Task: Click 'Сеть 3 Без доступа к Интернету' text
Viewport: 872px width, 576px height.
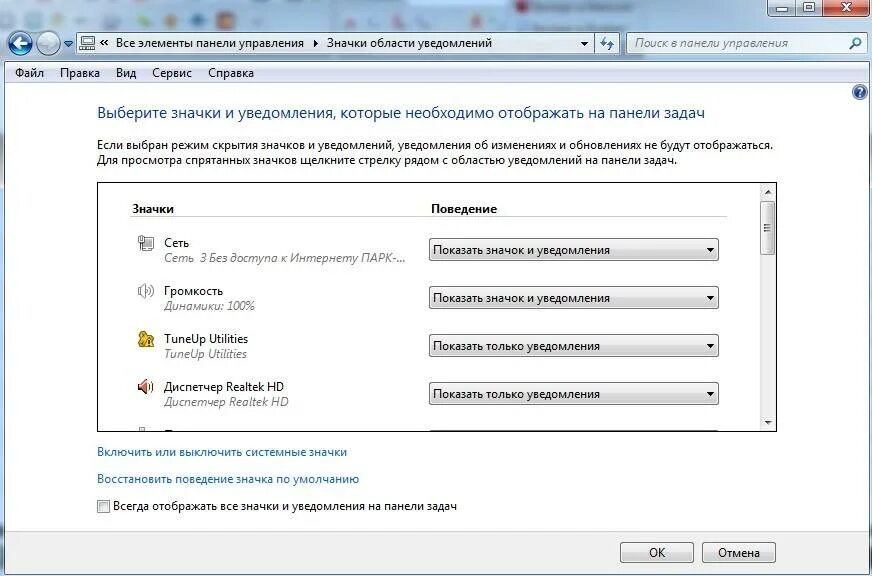Action: [x=285, y=258]
